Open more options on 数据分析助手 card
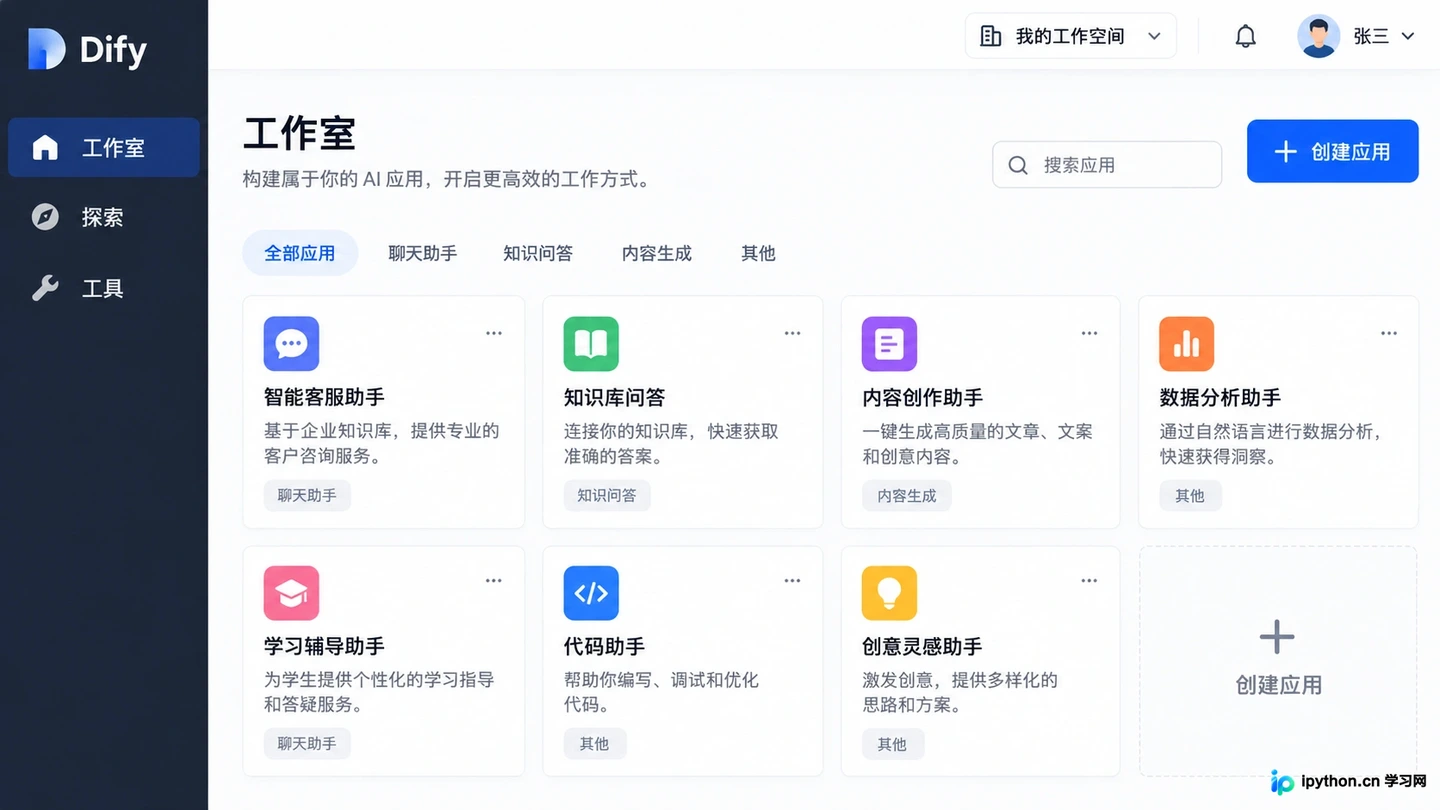 coord(1389,333)
